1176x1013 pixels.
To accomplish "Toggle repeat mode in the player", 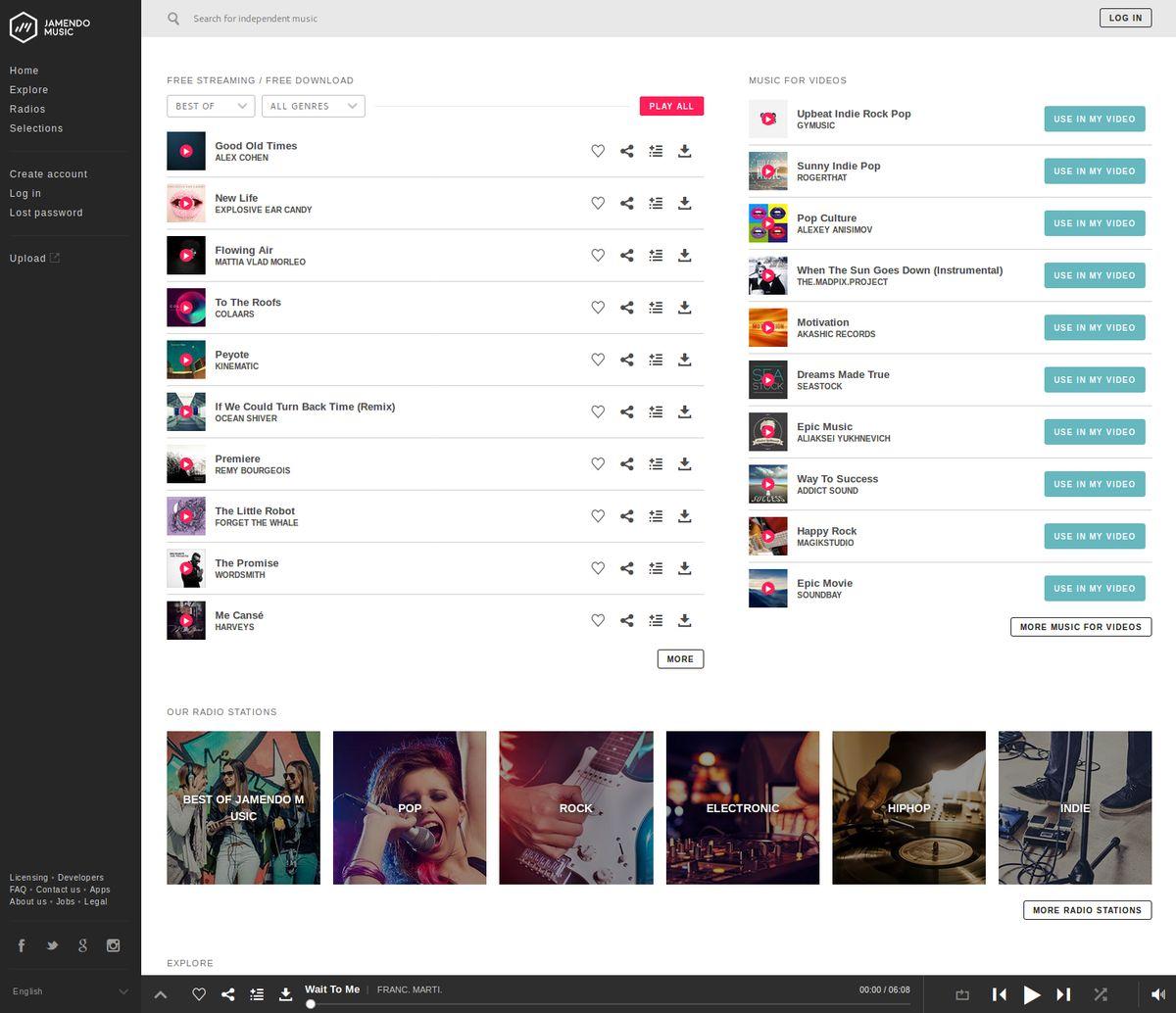I will pyautogui.click(x=962, y=994).
